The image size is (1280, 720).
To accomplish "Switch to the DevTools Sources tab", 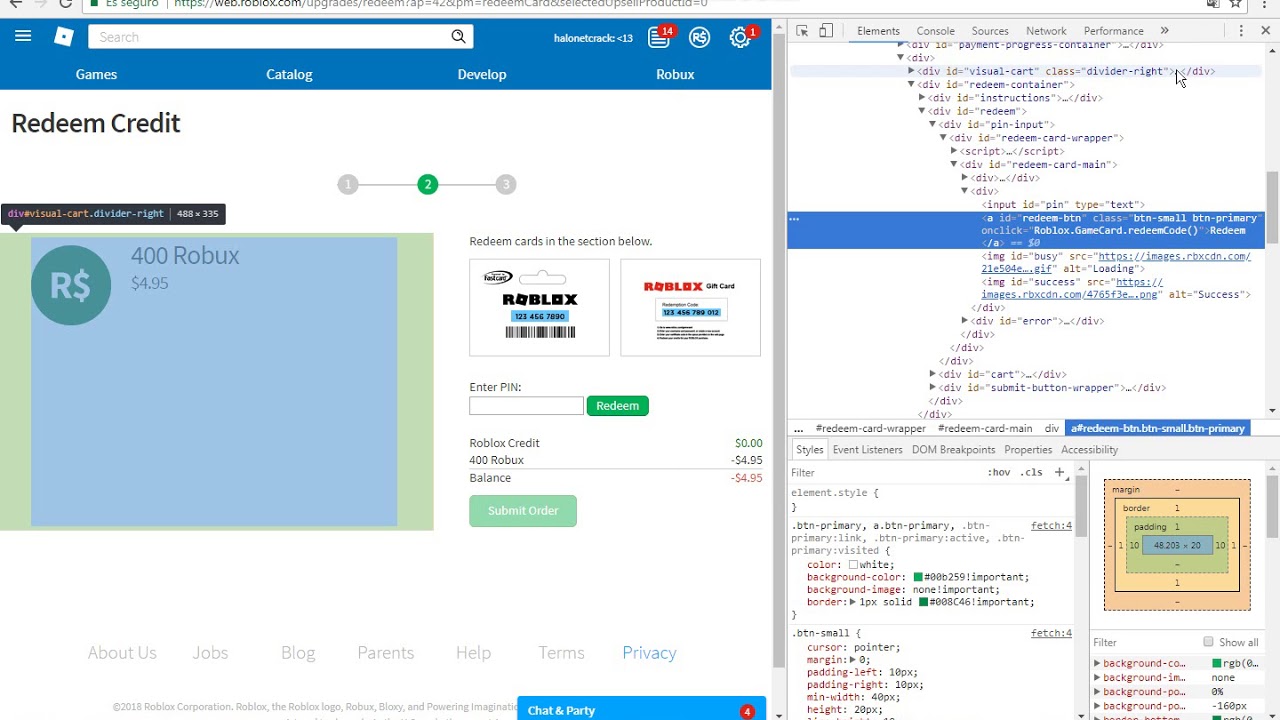I will click(x=990, y=31).
